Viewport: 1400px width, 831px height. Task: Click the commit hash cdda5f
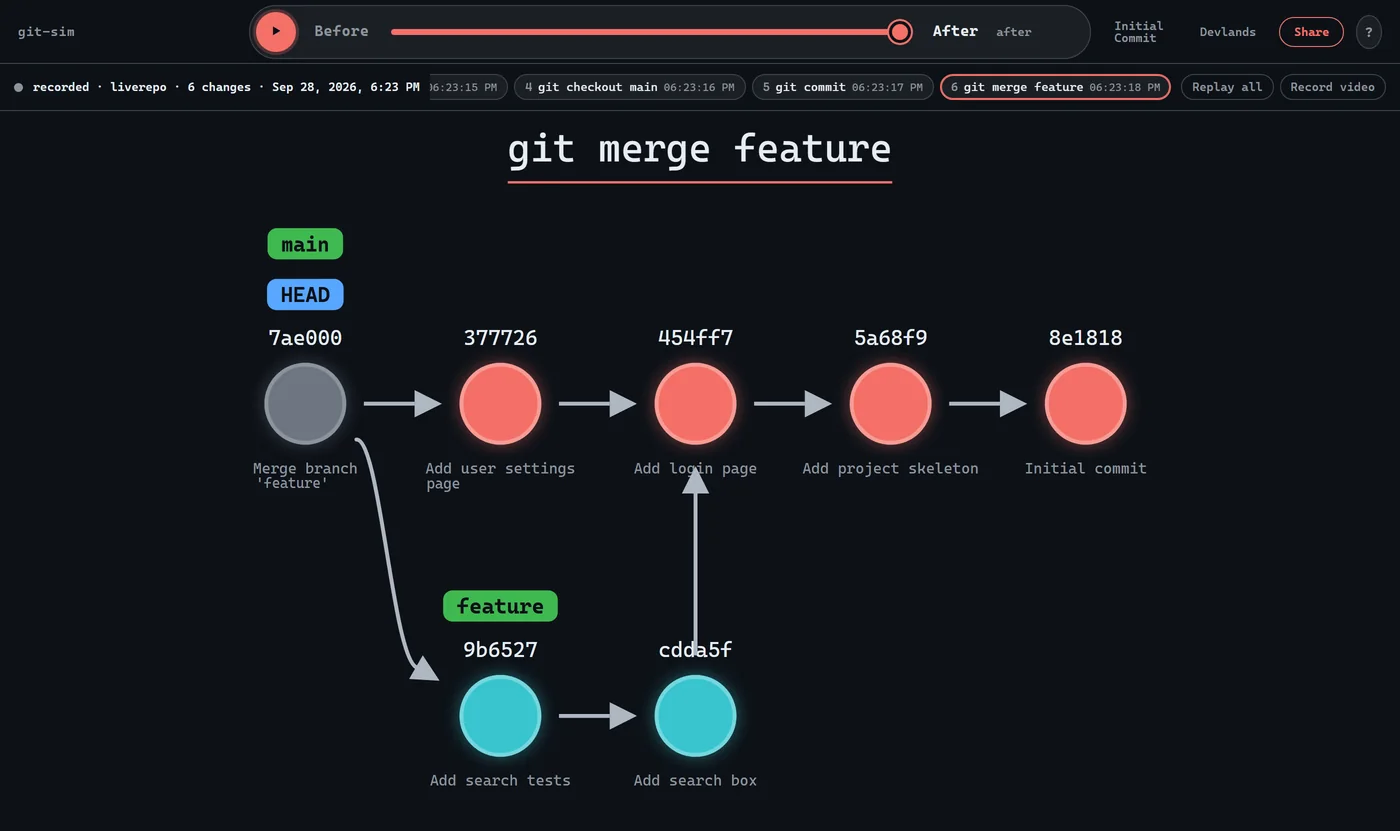tap(695, 650)
